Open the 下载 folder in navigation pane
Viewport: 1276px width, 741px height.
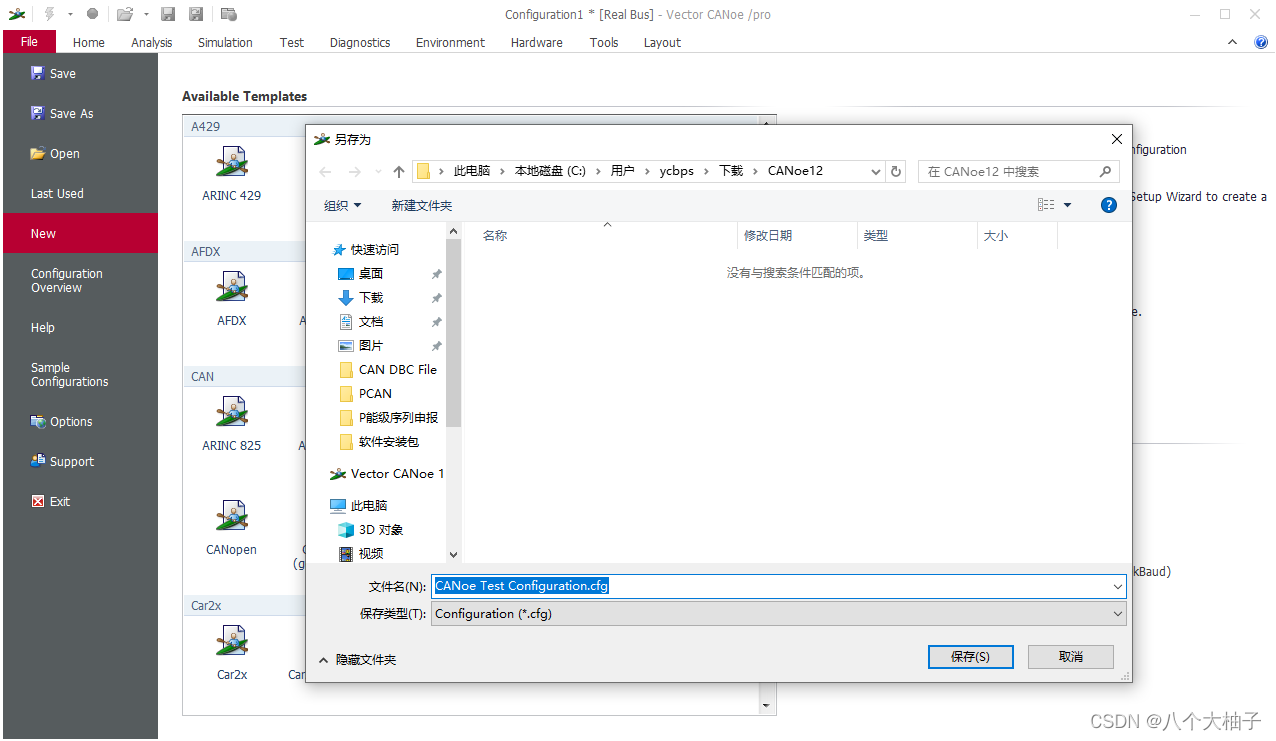pos(371,297)
